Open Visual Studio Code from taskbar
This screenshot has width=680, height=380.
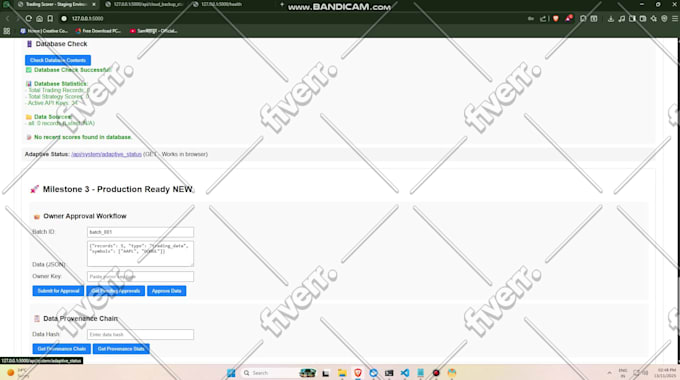[x=405, y=373]
